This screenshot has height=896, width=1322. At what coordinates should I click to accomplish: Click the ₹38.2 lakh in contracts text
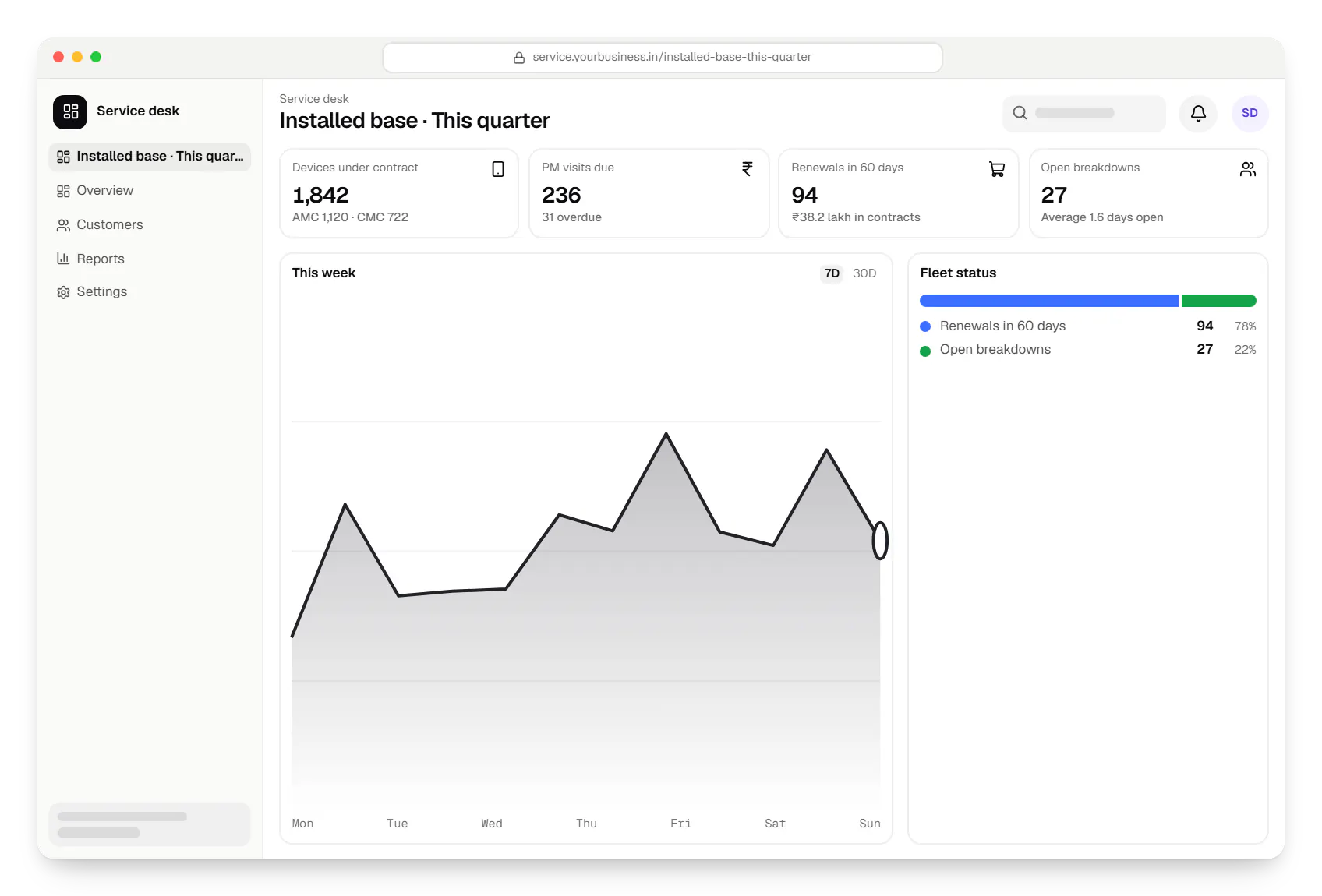coord(856,217)
